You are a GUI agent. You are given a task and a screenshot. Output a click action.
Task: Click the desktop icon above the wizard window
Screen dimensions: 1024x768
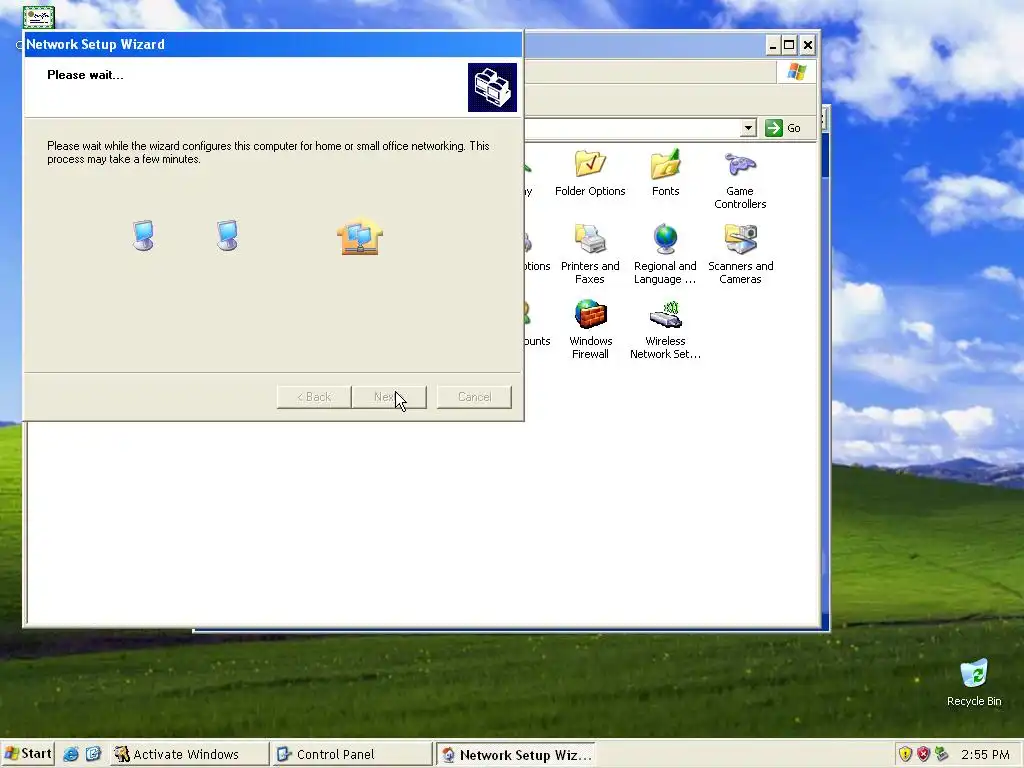click(39, 17)
